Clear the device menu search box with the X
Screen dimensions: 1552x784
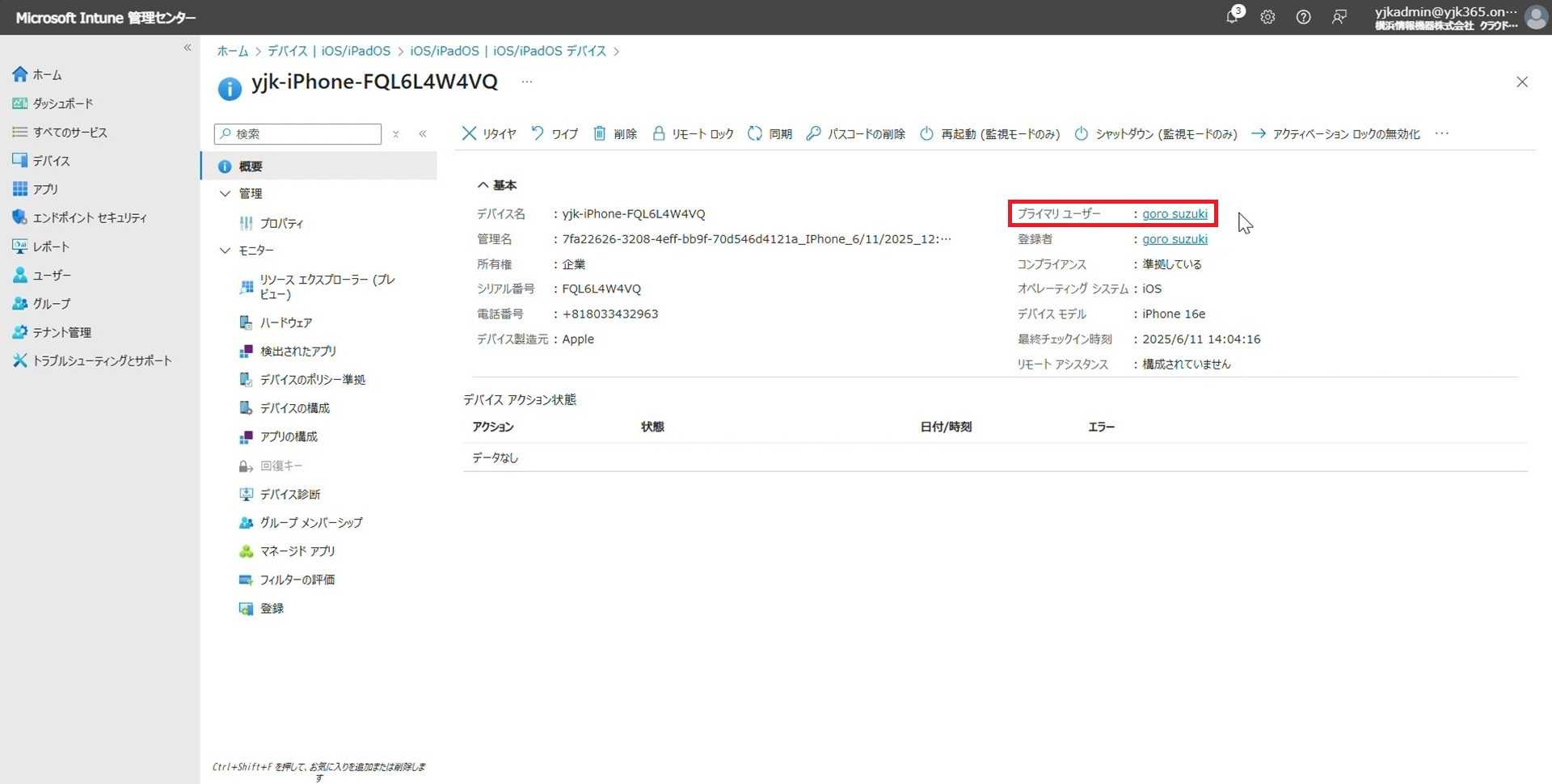(396, 134)
